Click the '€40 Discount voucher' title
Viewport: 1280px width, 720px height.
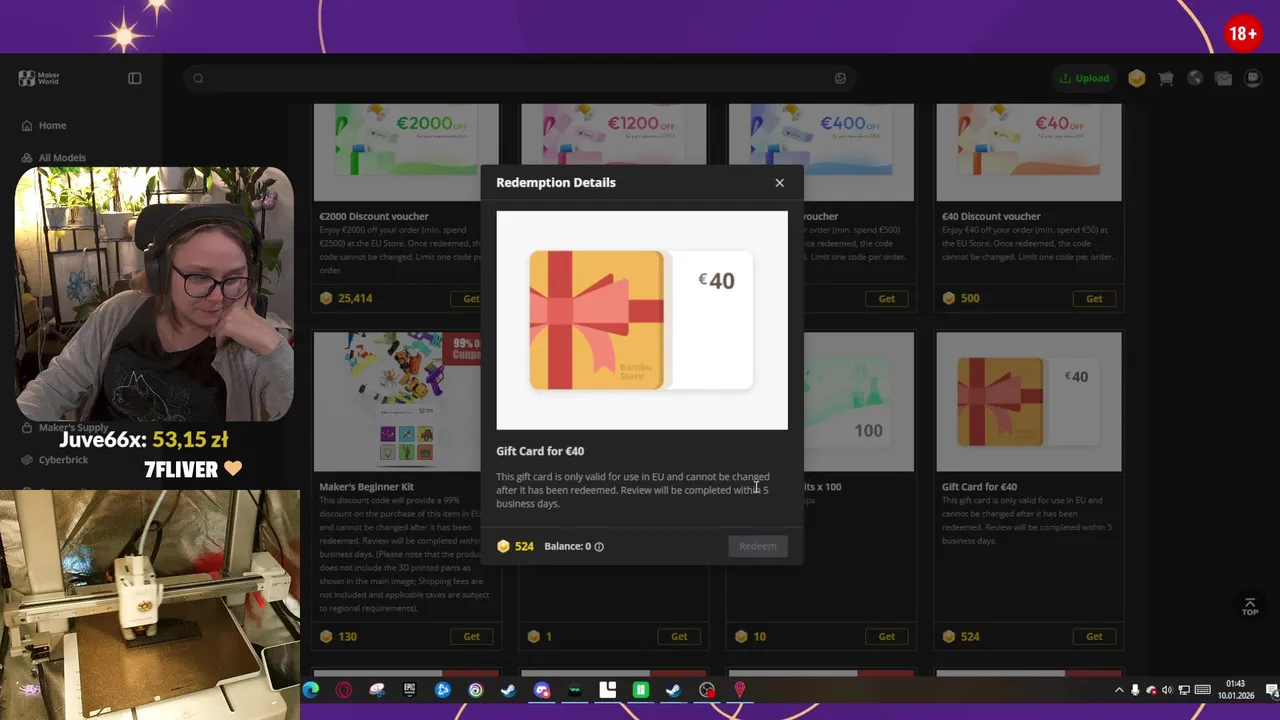point(991,216)
